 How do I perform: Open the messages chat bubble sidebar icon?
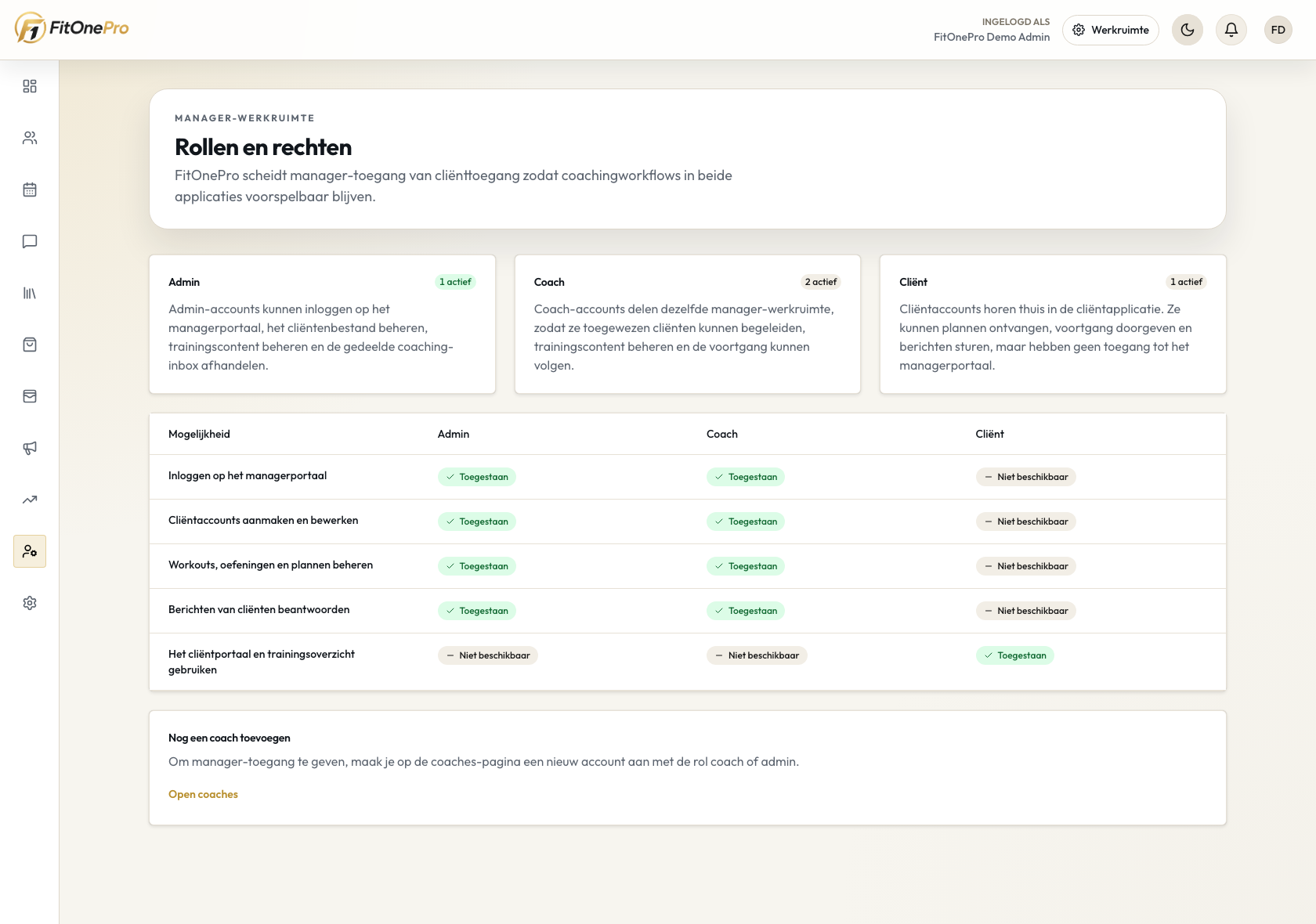pyautogui.click(x=30, y=241)
